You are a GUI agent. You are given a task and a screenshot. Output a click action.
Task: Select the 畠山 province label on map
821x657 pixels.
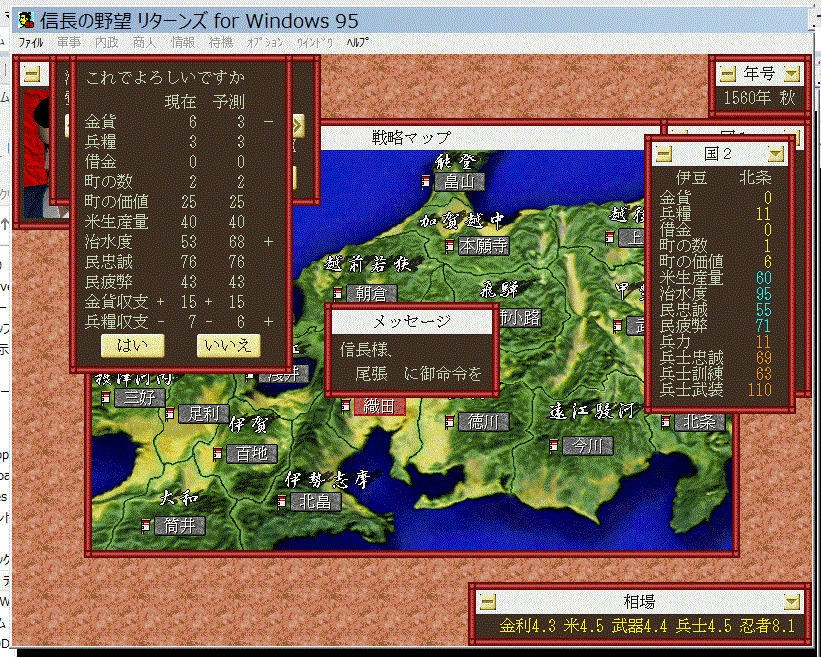(459, 182)
